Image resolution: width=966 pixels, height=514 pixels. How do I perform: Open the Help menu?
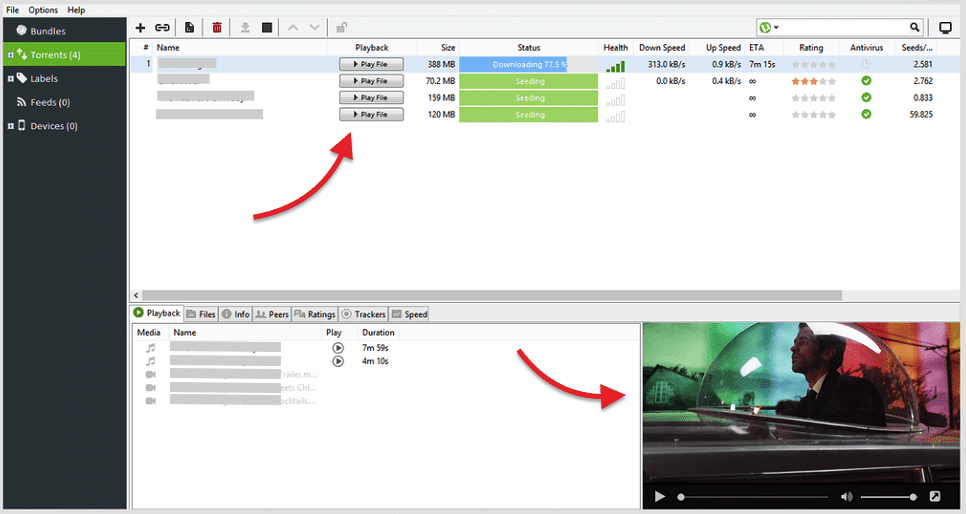tap(76, 10)
